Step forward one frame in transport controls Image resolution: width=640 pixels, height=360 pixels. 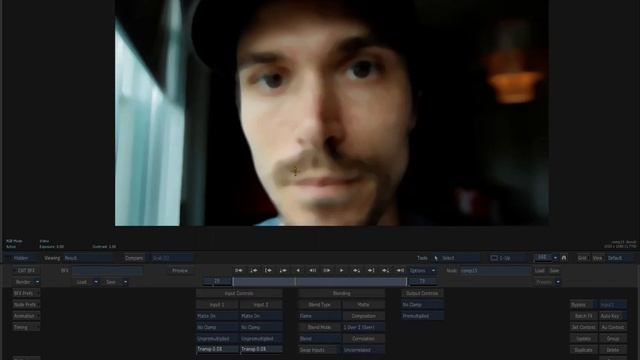click(327, 271)
